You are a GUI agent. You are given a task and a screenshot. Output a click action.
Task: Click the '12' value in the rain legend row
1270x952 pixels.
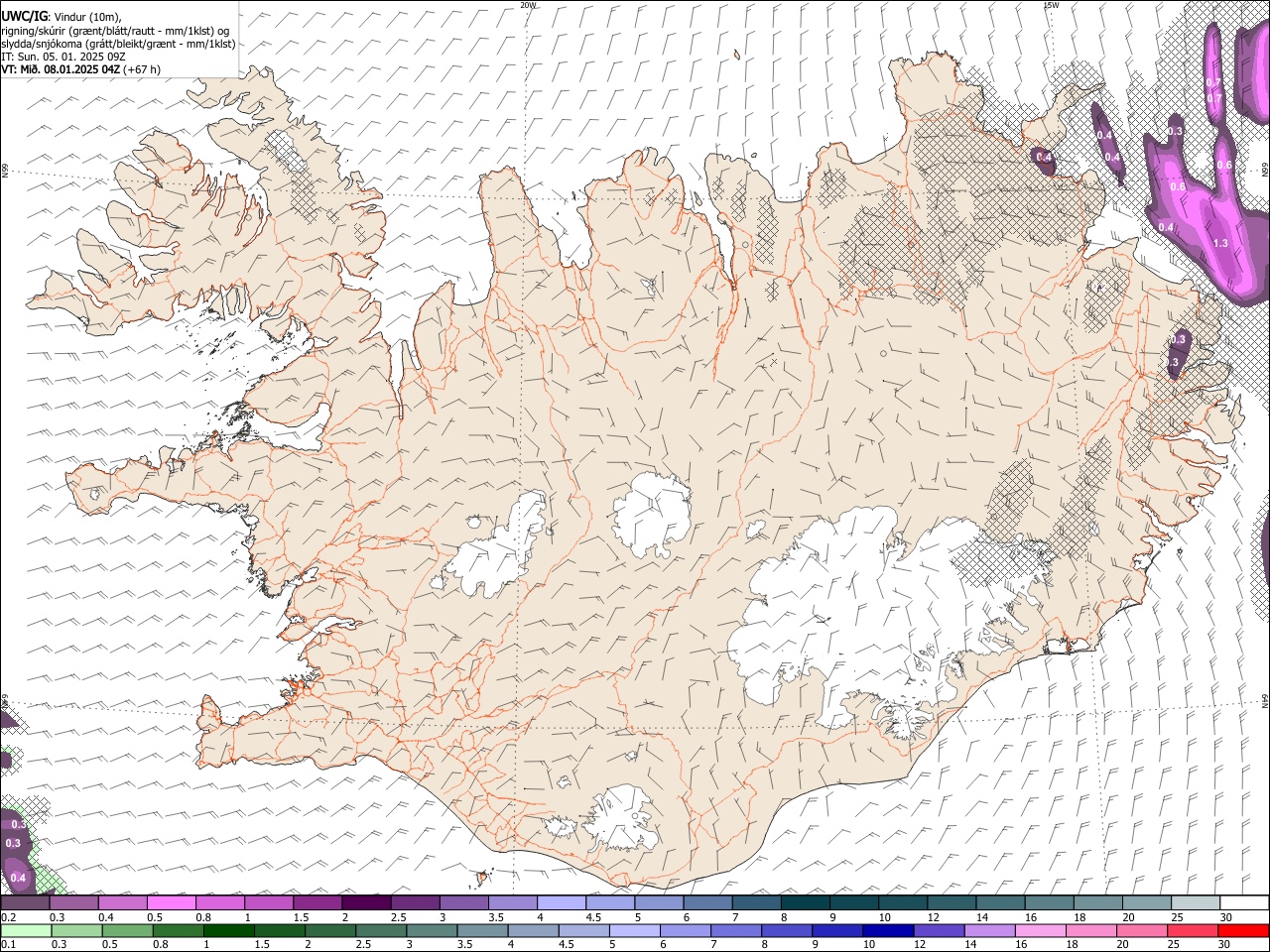(x=920, y=945)
